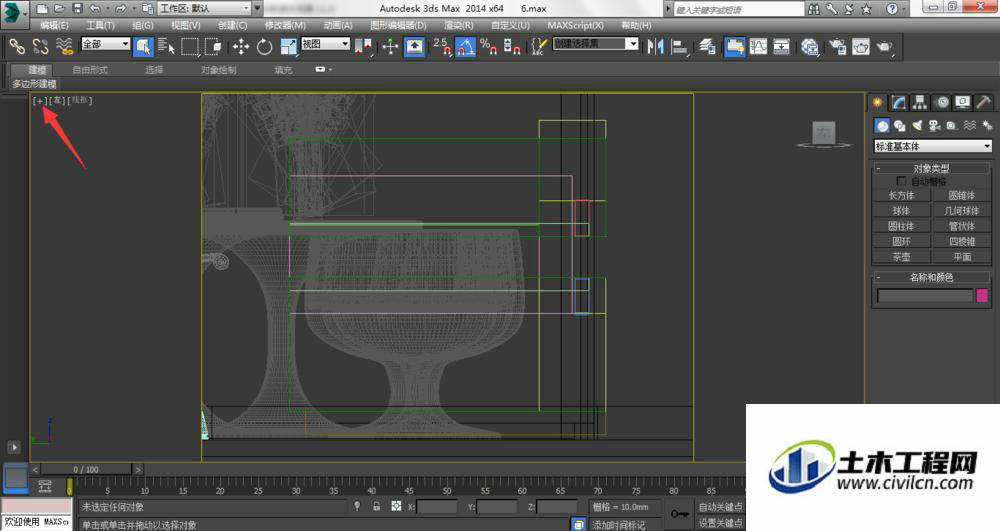Open the Rendered Frame Window icon

(x=861, y=47)
